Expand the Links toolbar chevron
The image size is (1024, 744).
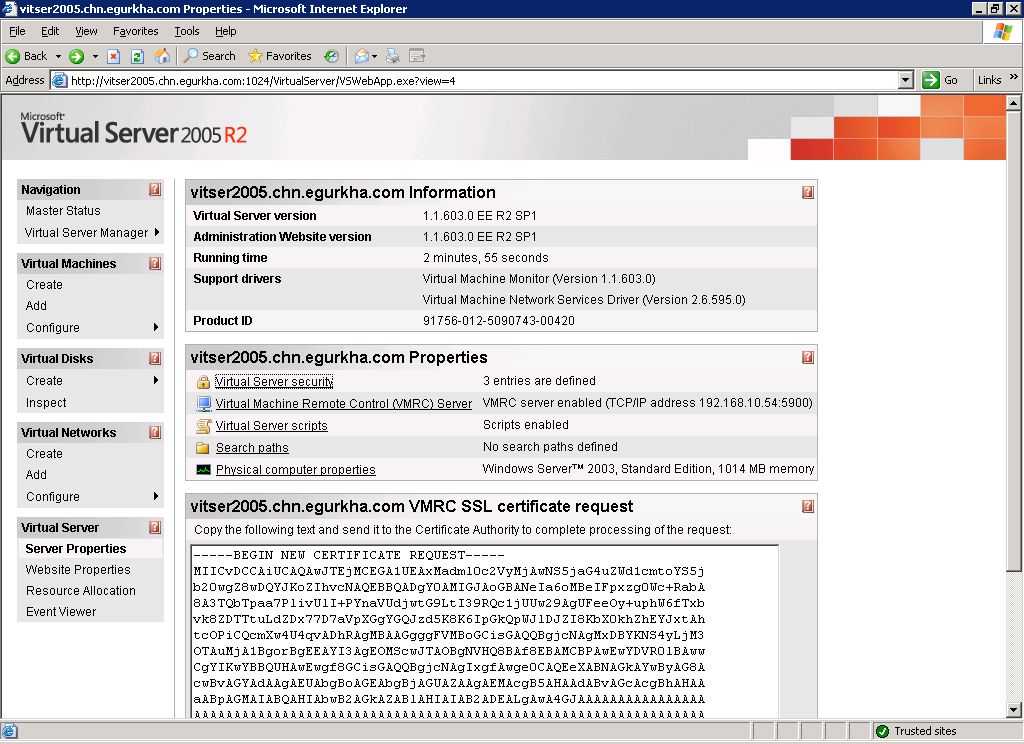(x=1014, y=77)
